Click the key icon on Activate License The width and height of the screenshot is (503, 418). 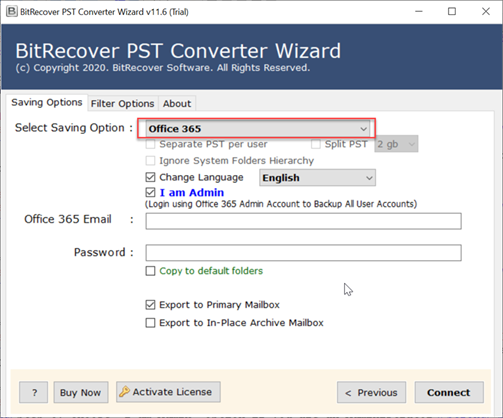(x=124, y=392)
